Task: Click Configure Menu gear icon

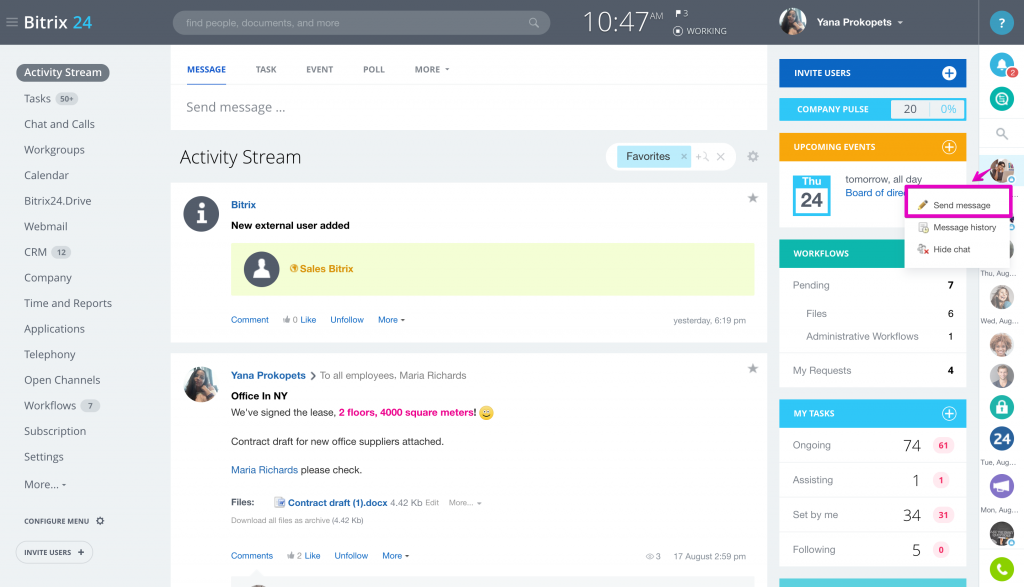Action: tap(100, 521)
